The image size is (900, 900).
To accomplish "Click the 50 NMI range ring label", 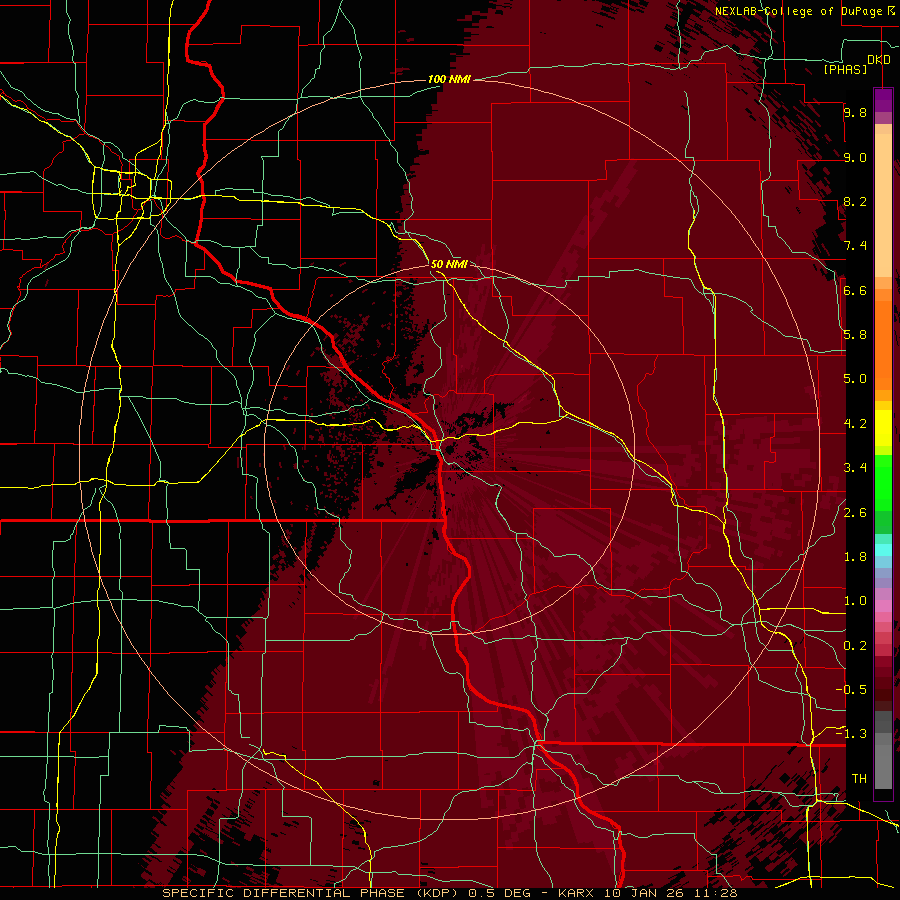I will click(449, 264).
